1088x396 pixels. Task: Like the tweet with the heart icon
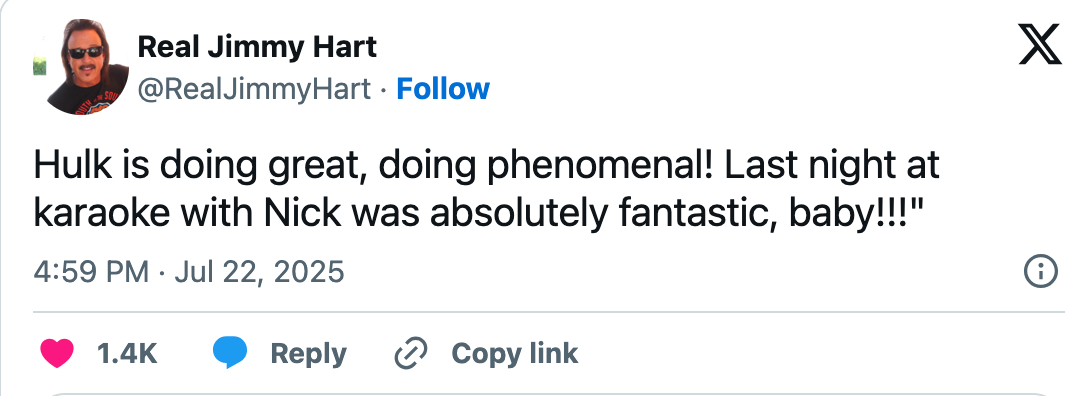57,353
